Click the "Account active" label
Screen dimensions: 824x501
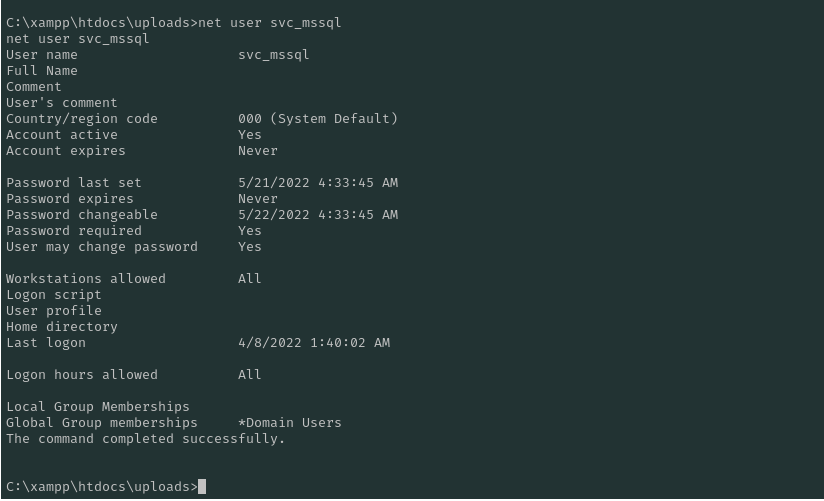[x=62, y=135]
